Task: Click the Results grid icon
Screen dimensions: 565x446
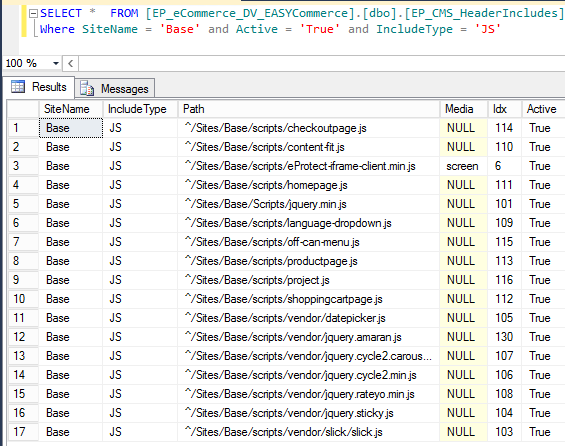Action: click(x=18, y=87)
